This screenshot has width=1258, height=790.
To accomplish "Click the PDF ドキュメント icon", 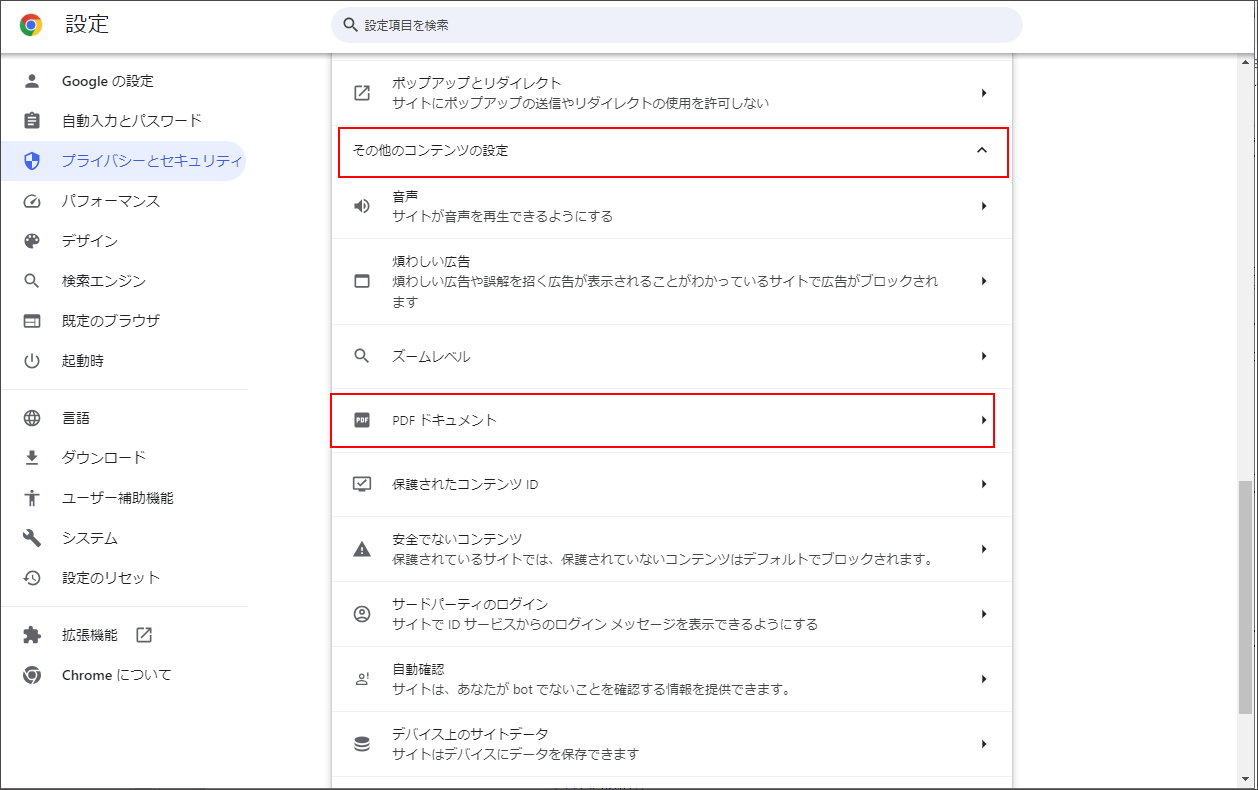I will point(363,421).
